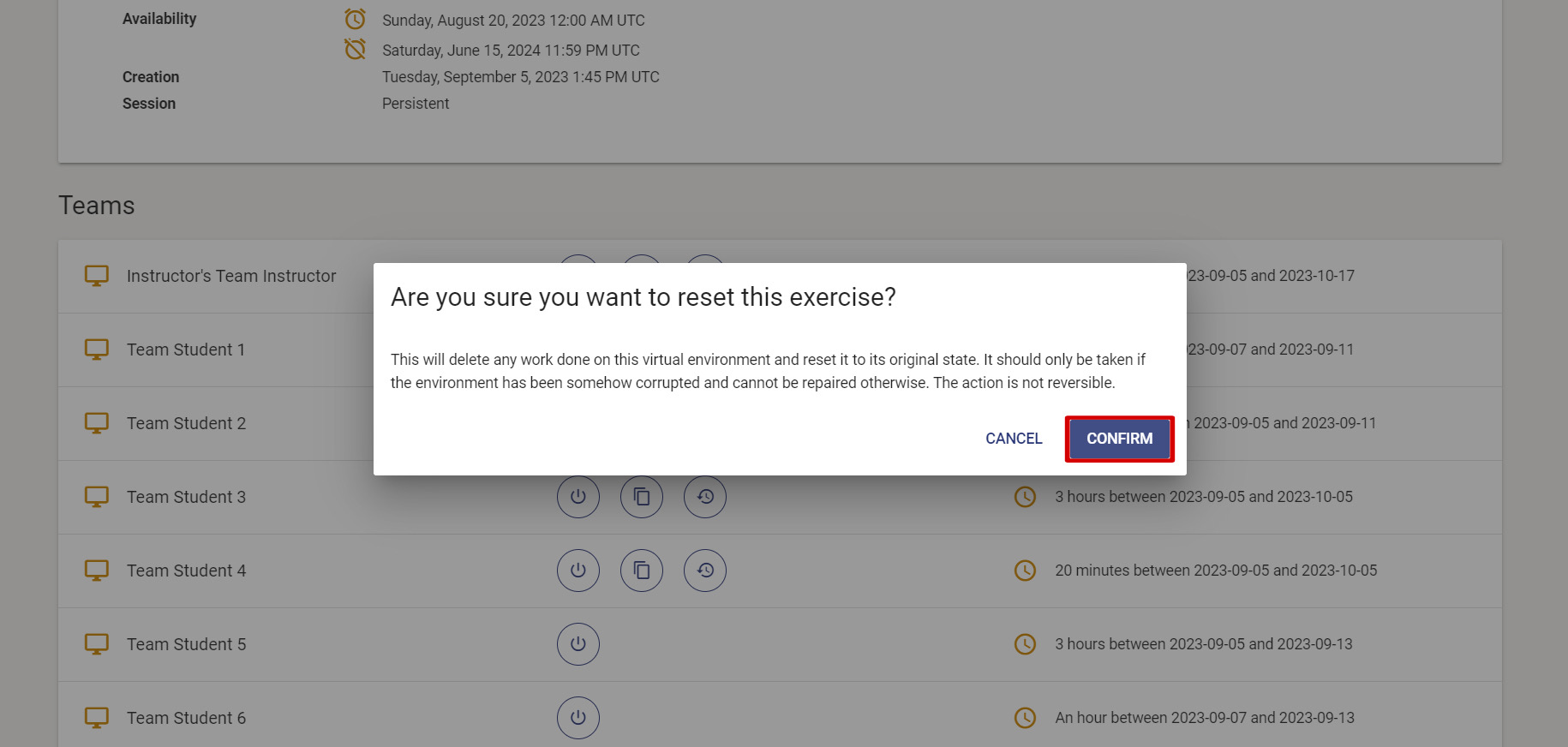Select the Team Student 5 row label
Image resolution: width=1568 pixels, height=747 pixels.
pyautogui.click(x=185, y=644)
